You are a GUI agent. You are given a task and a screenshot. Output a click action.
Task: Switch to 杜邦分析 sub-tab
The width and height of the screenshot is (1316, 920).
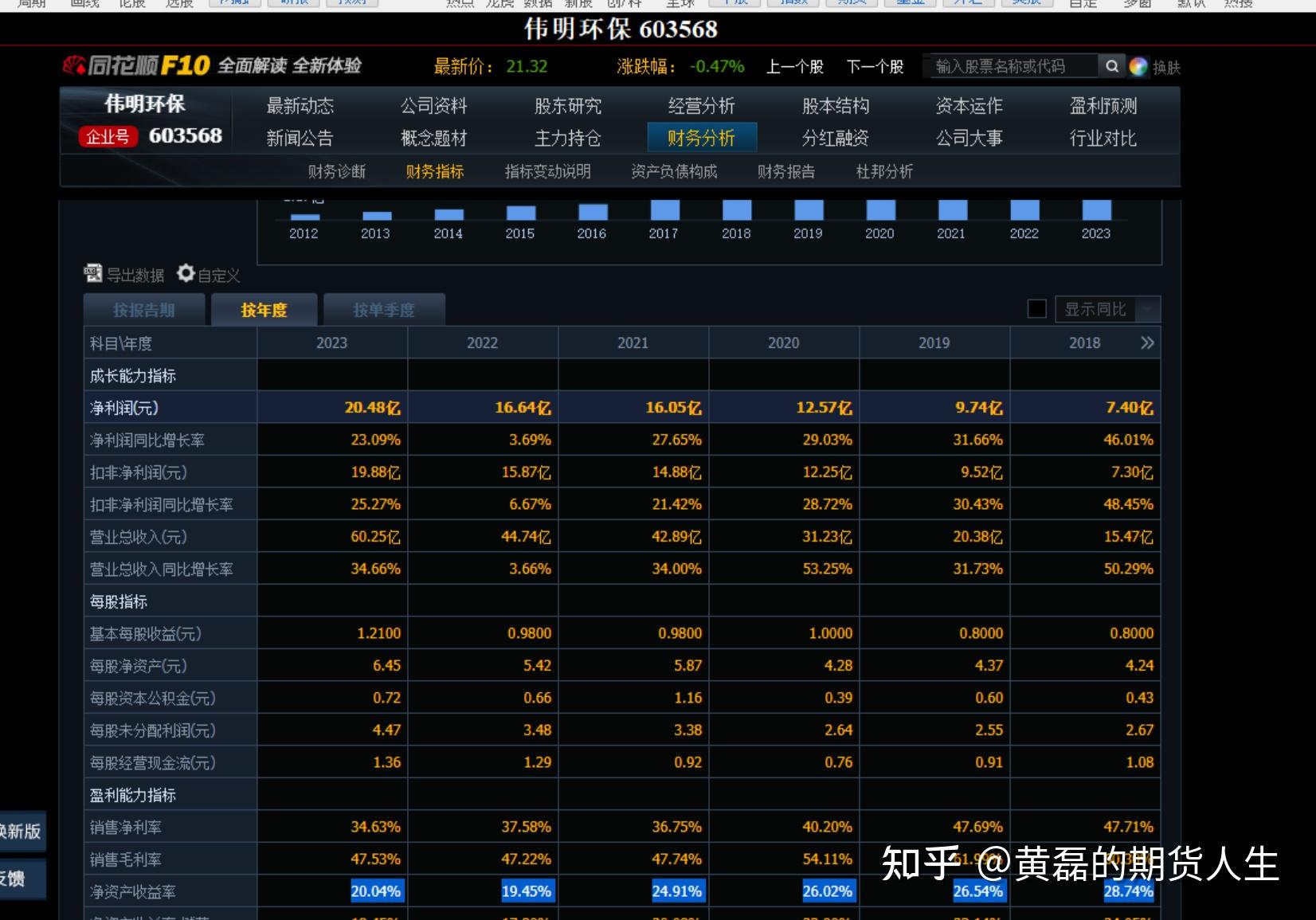[884, 172]
